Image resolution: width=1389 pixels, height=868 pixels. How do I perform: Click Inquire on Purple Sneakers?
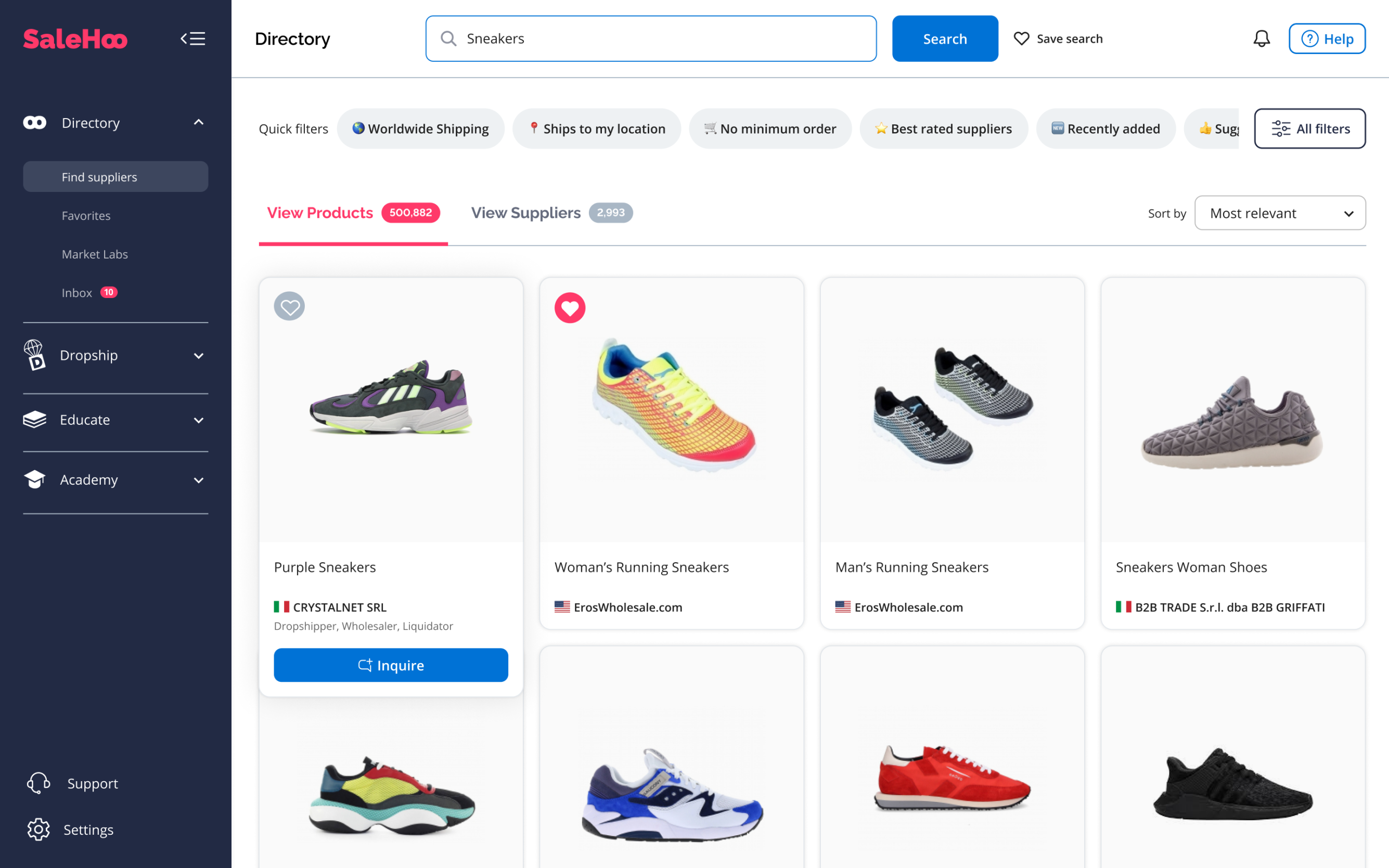pyautogui.click(x=391, y=665)
